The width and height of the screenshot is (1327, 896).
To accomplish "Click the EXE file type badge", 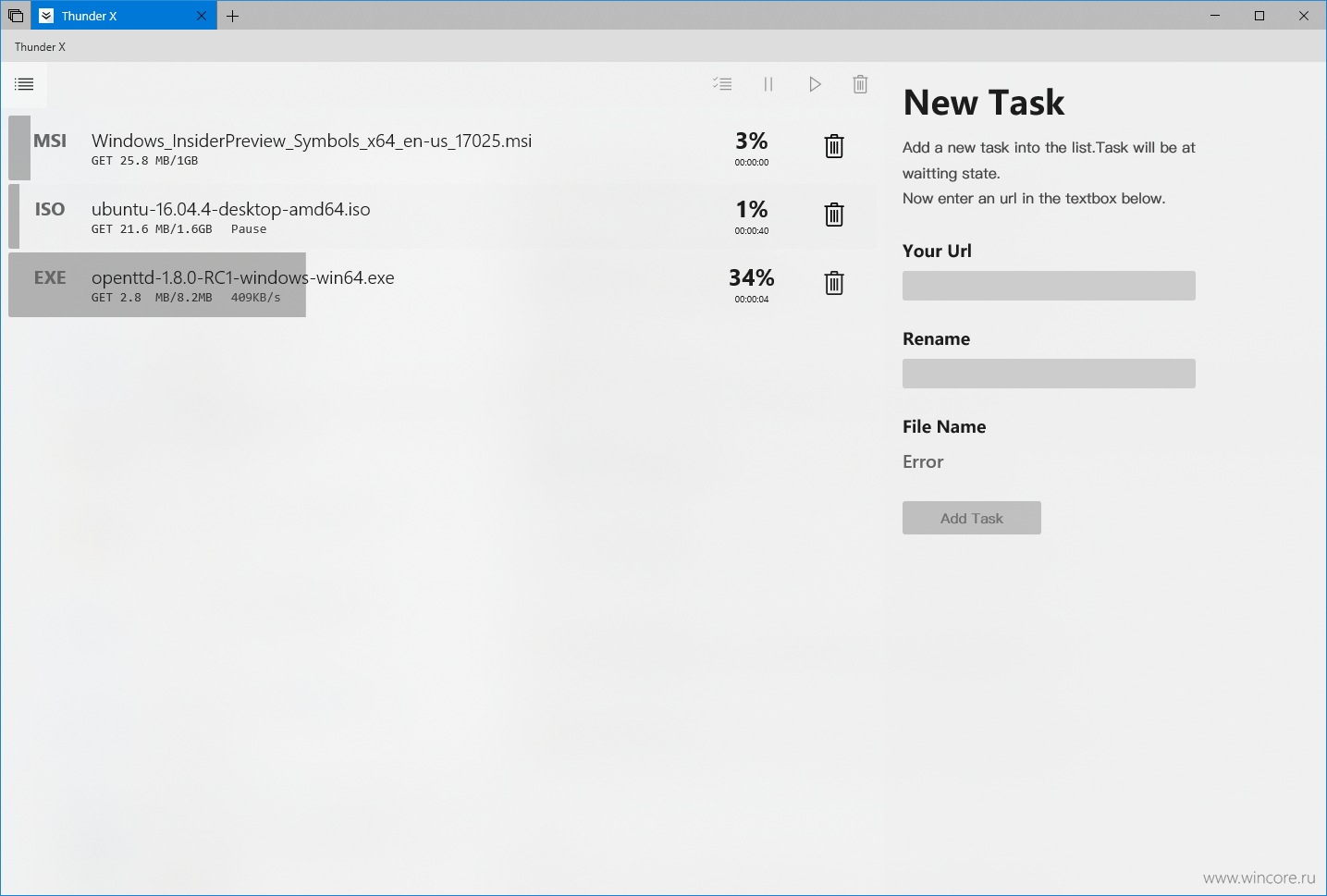I will pyautogui.click(x=50, y=277).
